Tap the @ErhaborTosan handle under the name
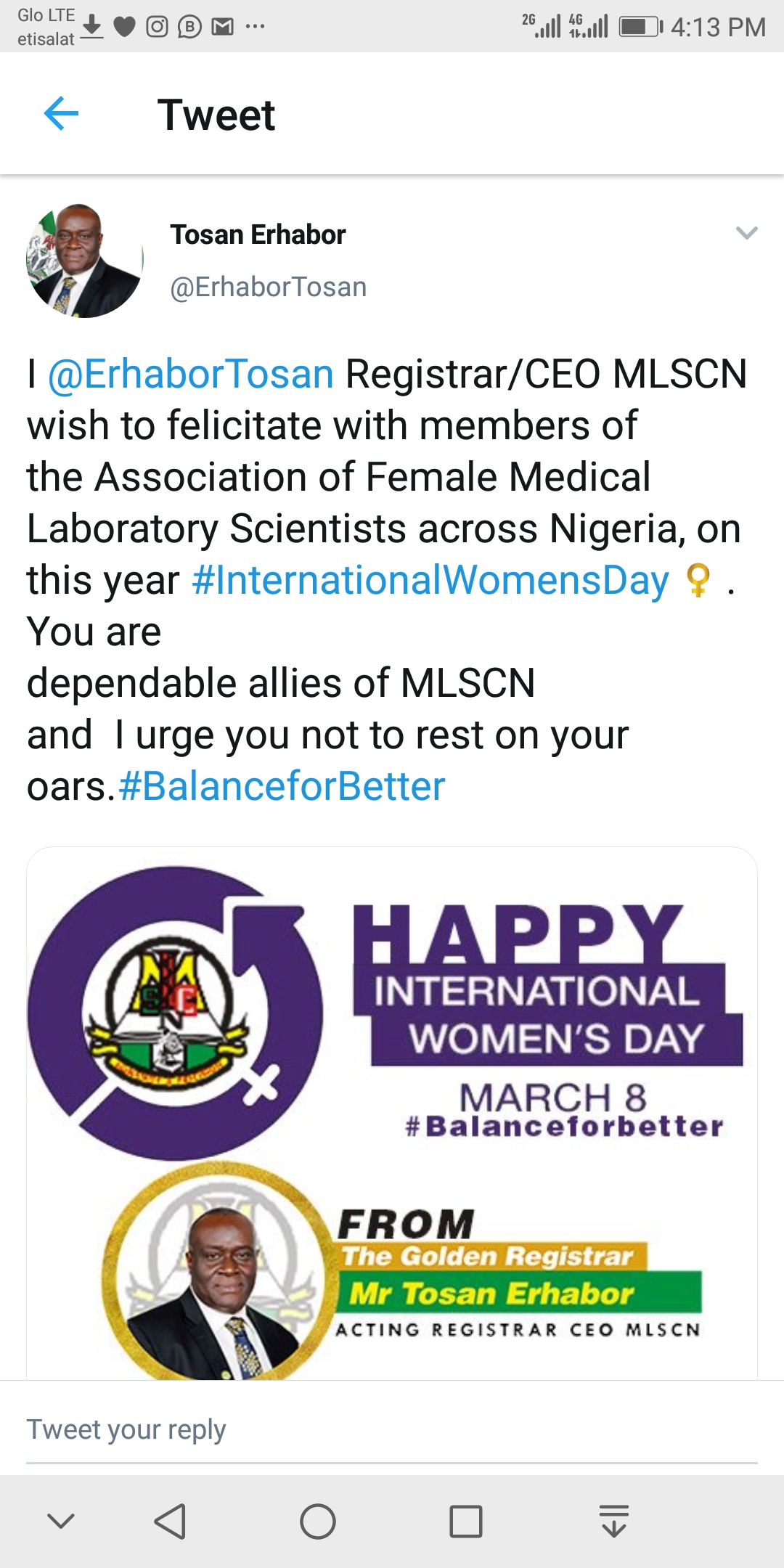 tap(268, 287)
